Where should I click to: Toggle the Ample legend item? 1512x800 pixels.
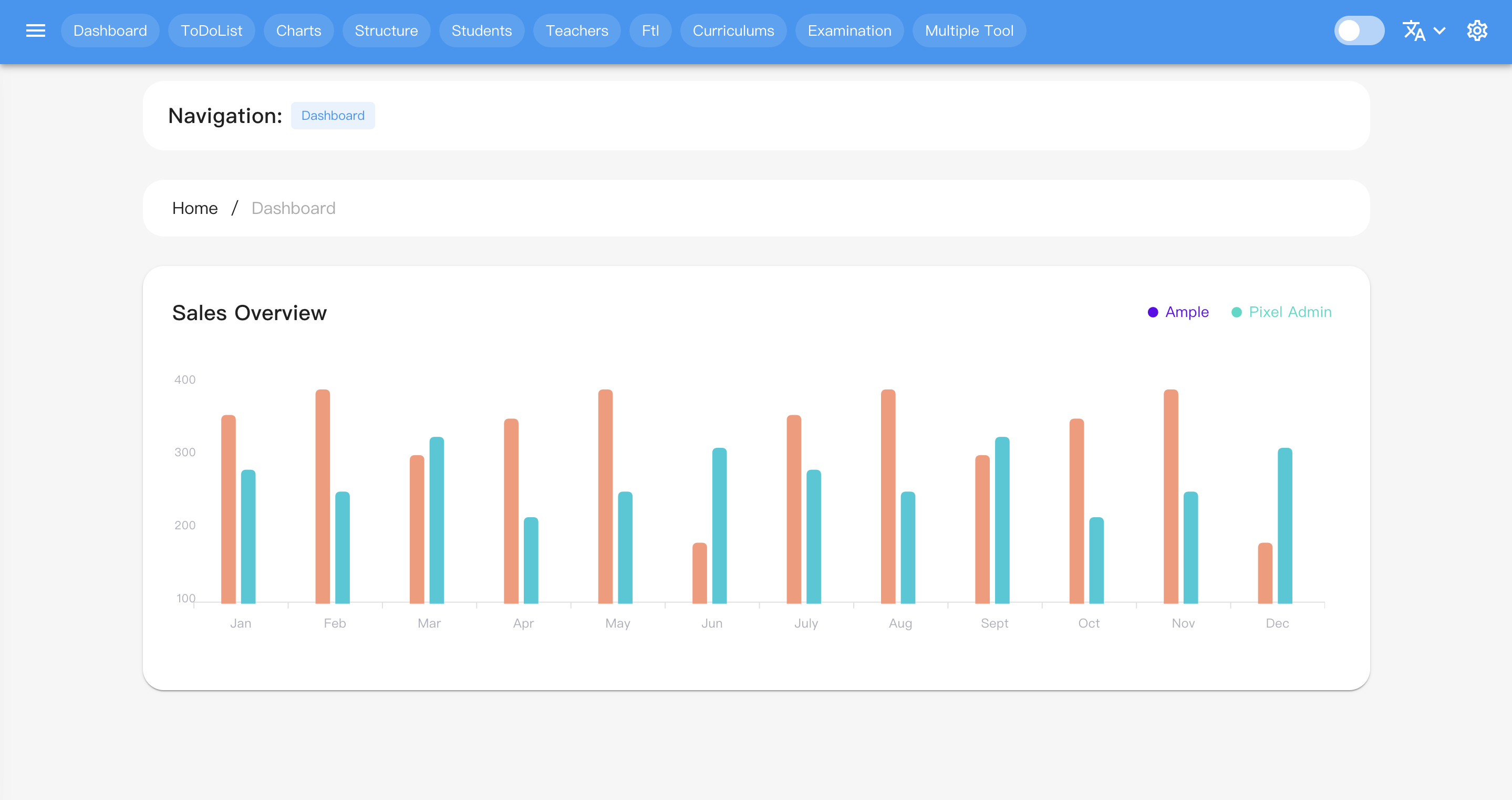coord(1178,312)
